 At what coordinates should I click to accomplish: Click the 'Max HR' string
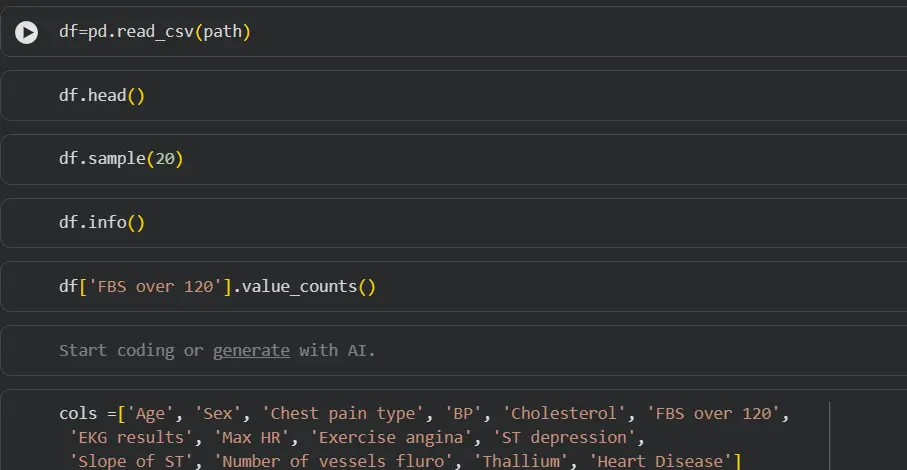click(x=252, y=438)
